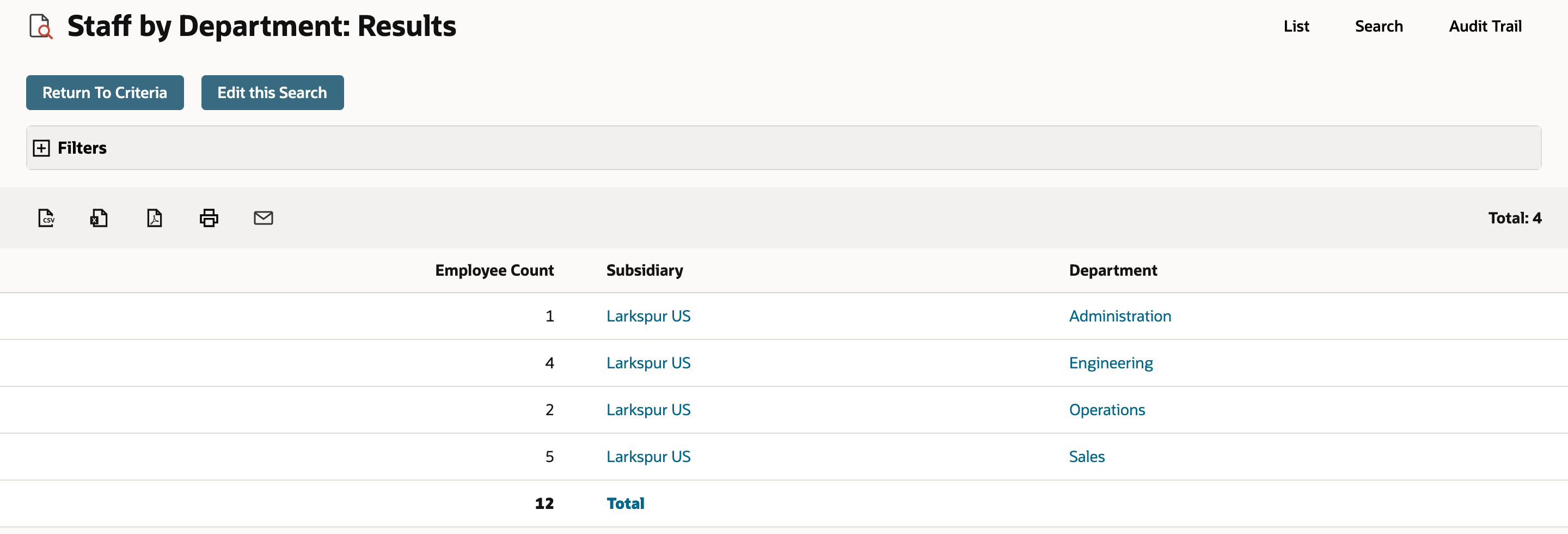This screenshot has width=1568, height=534.
Task: Open the Administration department link
Action: (x=1119, y=316)
